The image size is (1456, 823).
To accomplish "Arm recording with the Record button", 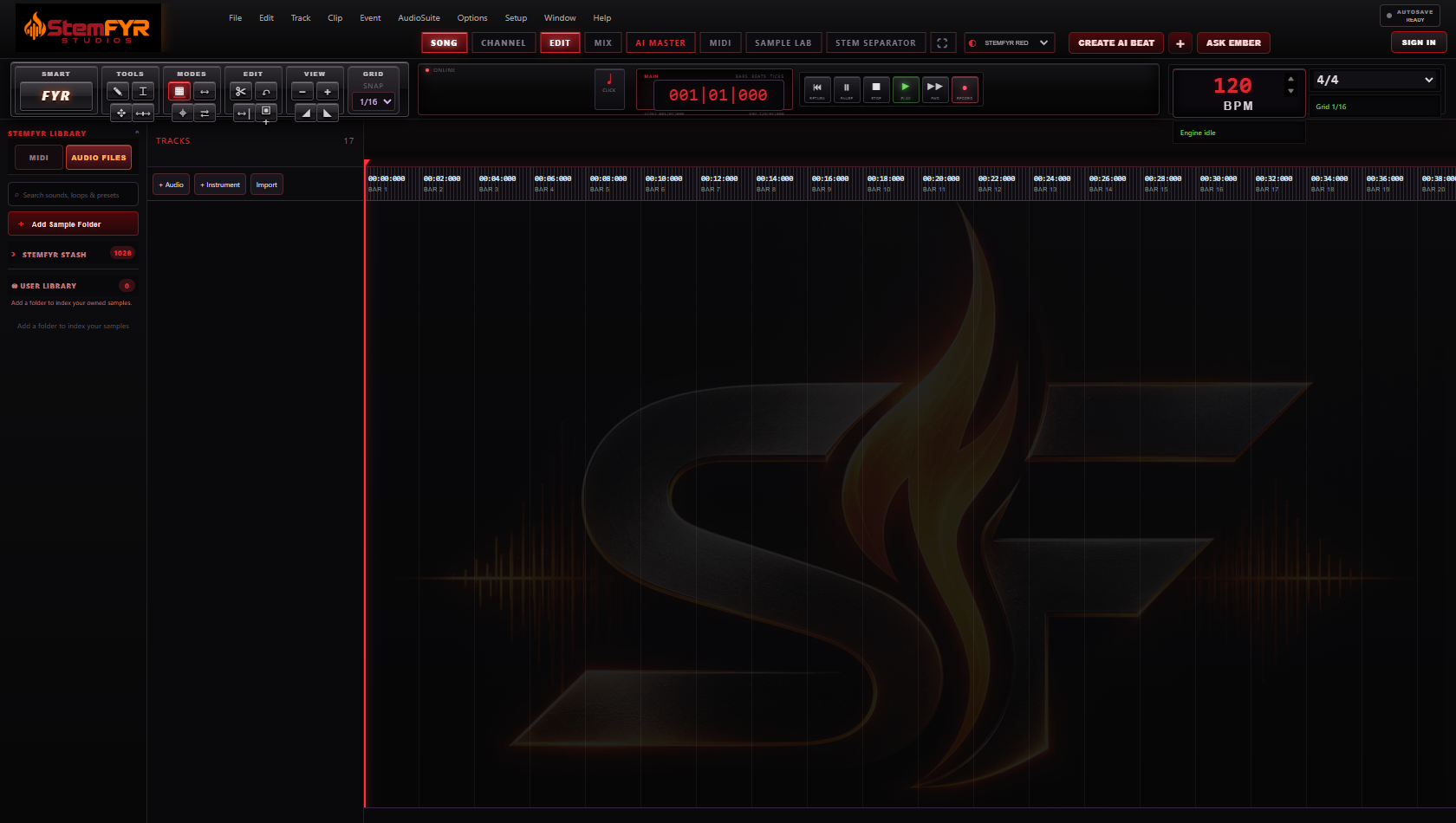I will [965, 89].
